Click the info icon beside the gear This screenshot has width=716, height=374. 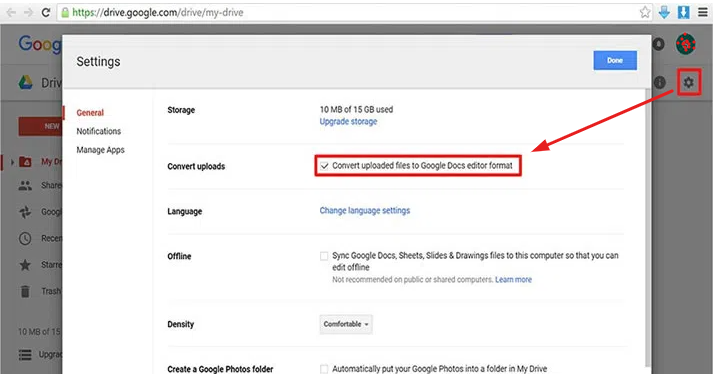[659, 83]
